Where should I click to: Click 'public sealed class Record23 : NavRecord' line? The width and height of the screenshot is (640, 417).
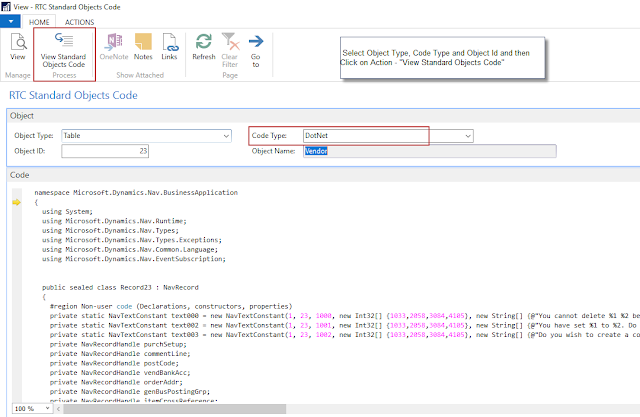point(120,288)
